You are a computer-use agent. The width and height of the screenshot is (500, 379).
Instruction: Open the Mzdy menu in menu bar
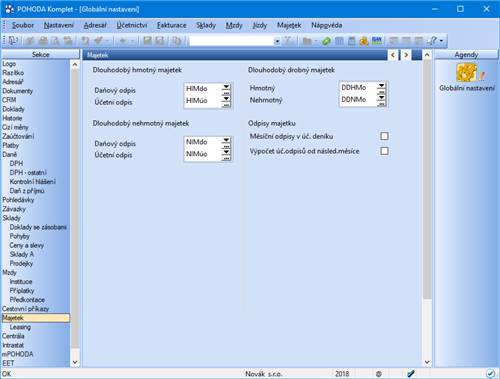234,25
